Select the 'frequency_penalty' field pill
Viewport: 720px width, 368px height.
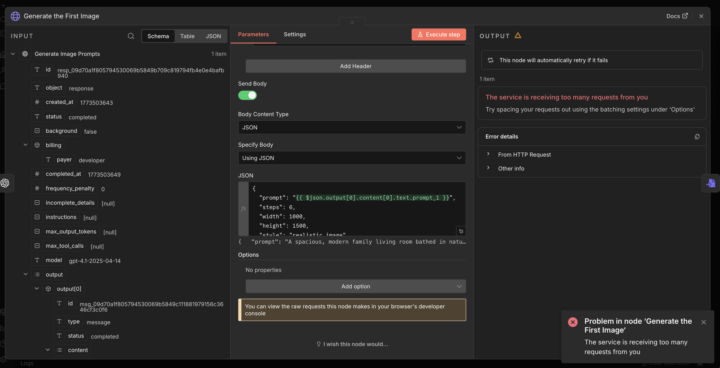pyautogui.click(x=65, y=188)
